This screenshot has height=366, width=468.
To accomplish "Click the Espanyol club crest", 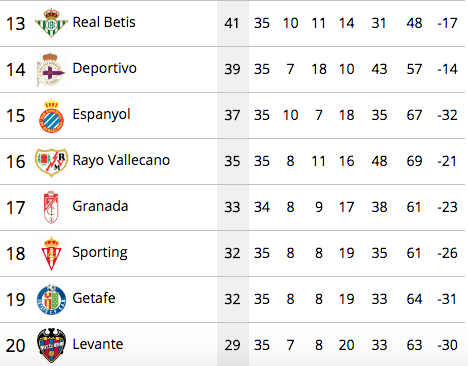I will (x=51, y=115).
